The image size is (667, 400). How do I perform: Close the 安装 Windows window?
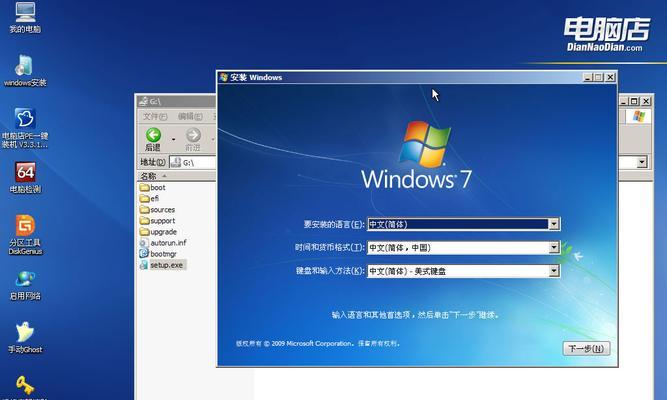pyautogui.click(x=610, y=77)
